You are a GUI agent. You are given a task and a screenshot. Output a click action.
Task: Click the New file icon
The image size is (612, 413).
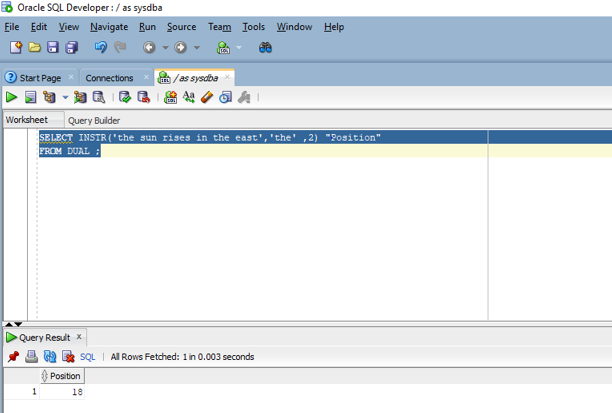coord(16,47)
